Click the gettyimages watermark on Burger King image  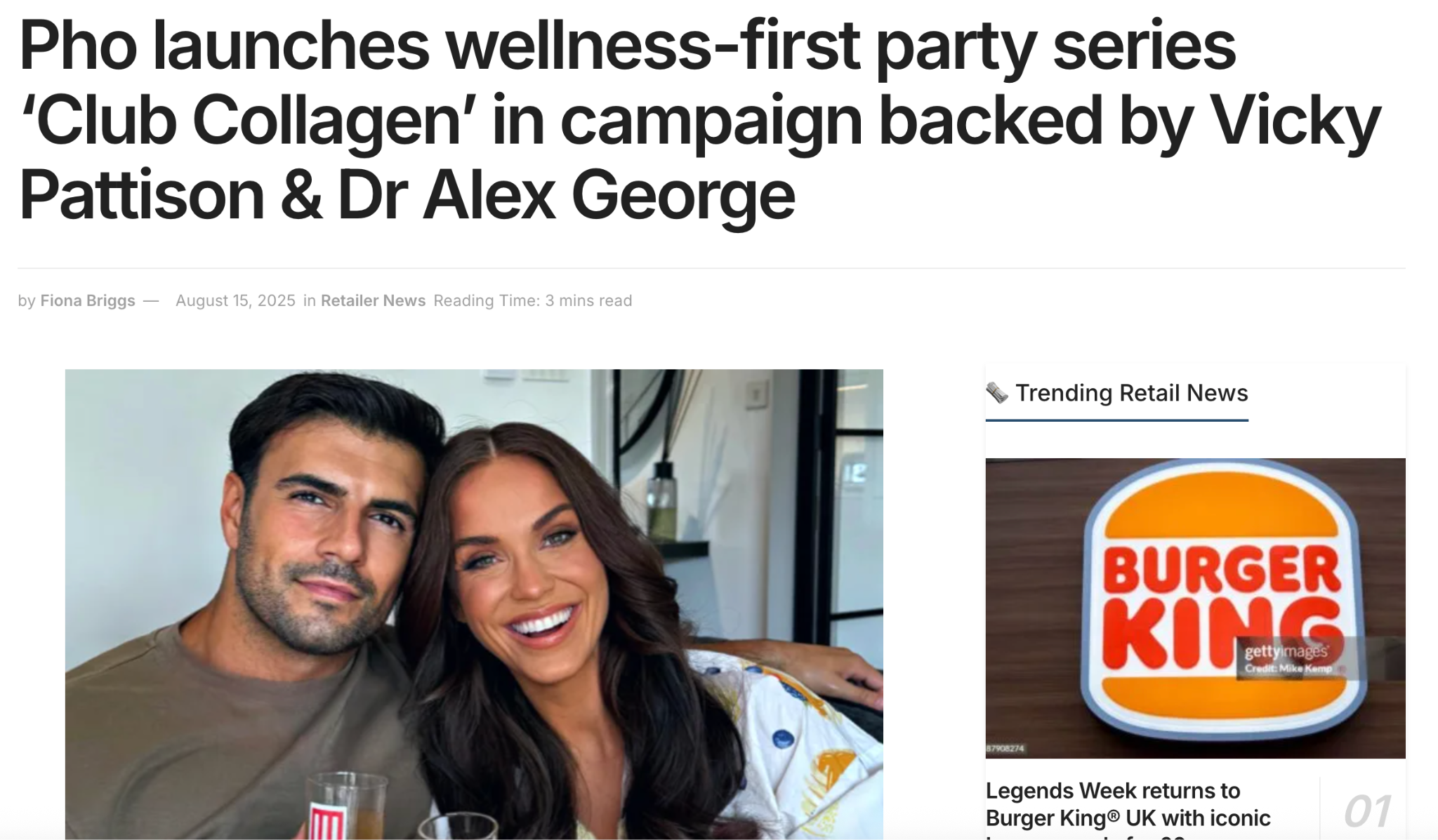pyautogui.click(x=1286, y=652)
